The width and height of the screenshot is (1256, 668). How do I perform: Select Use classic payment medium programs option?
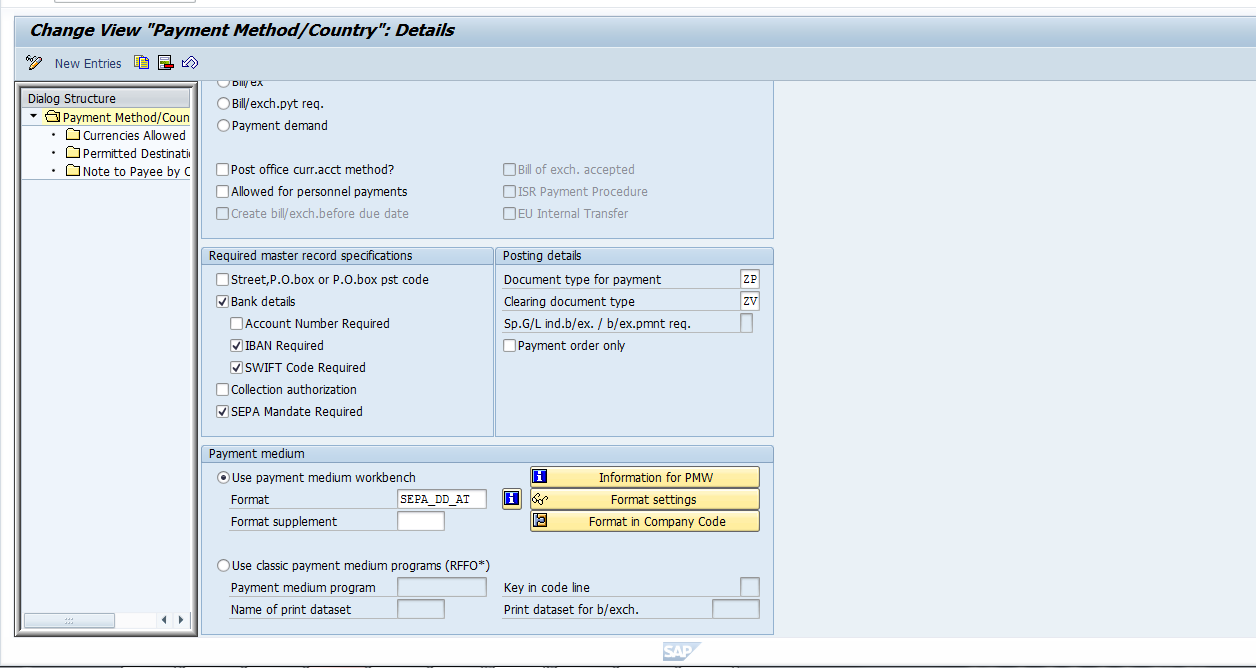[x=223, y=565]
